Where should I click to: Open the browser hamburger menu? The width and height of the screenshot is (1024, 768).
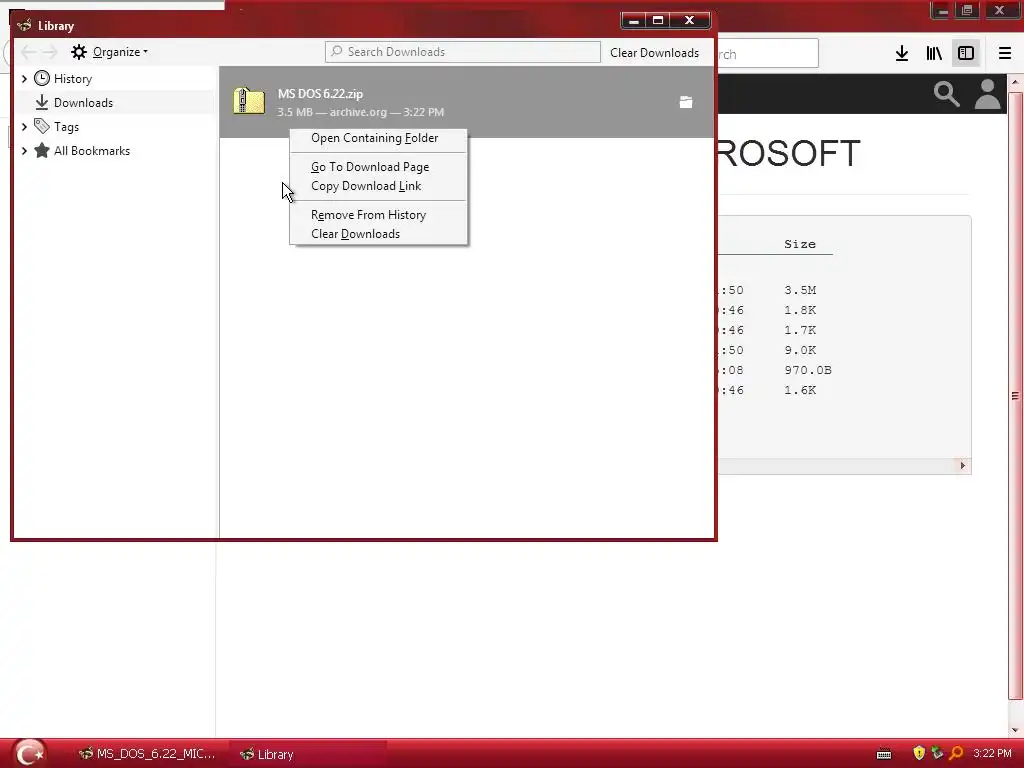tap(1005, 54)
